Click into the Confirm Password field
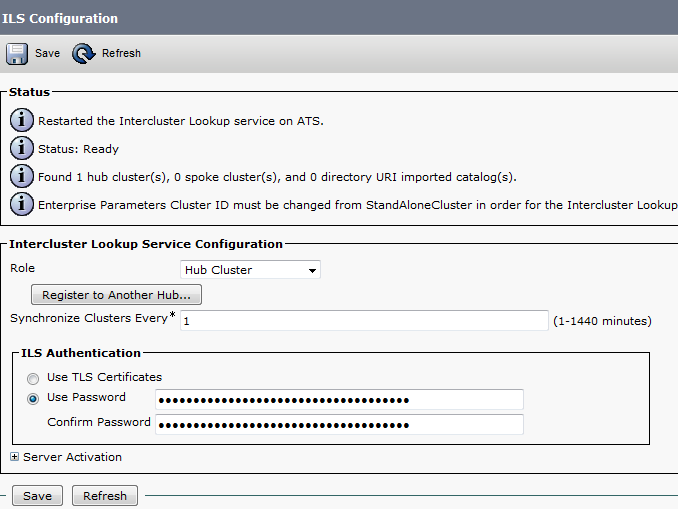678x509 pixels. click(340, 424)
